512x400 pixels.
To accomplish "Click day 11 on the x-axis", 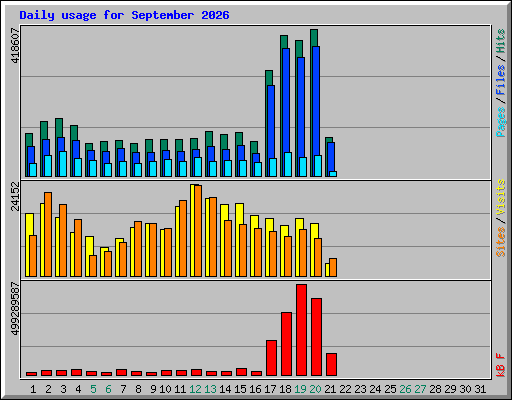I will [180, 389].
